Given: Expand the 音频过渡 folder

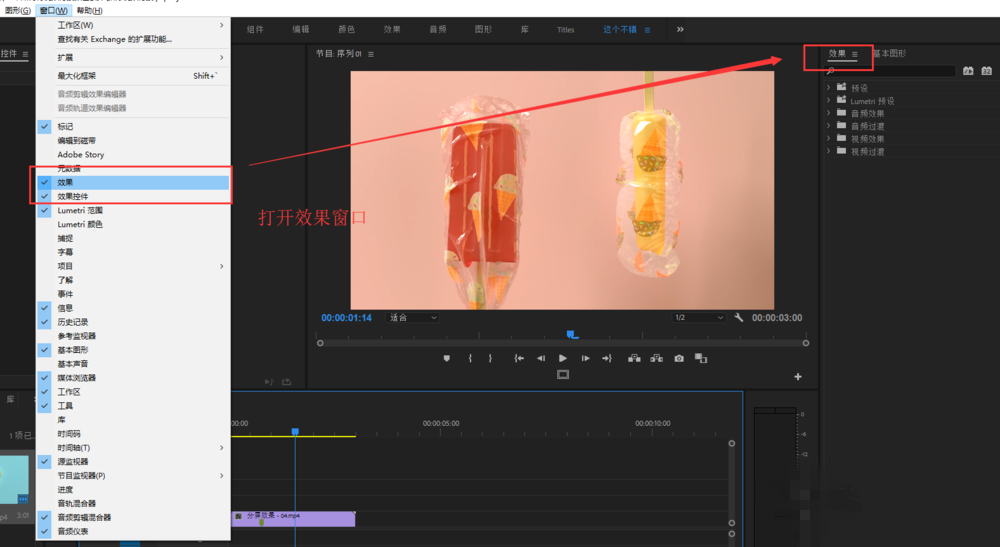Looking at the screenshot, I should point(828,126).
